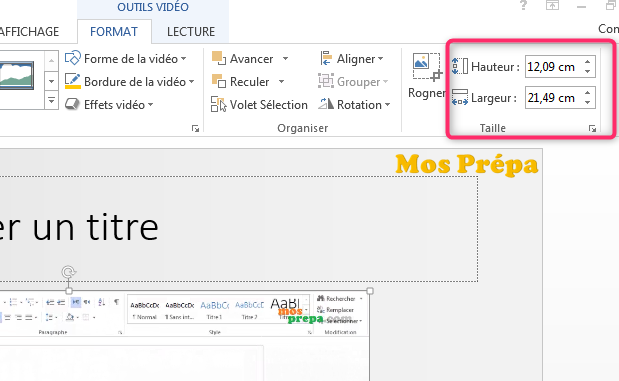
Task: Click the Bordure de la vidéo pencil icon
Action: tap(72, 81)
